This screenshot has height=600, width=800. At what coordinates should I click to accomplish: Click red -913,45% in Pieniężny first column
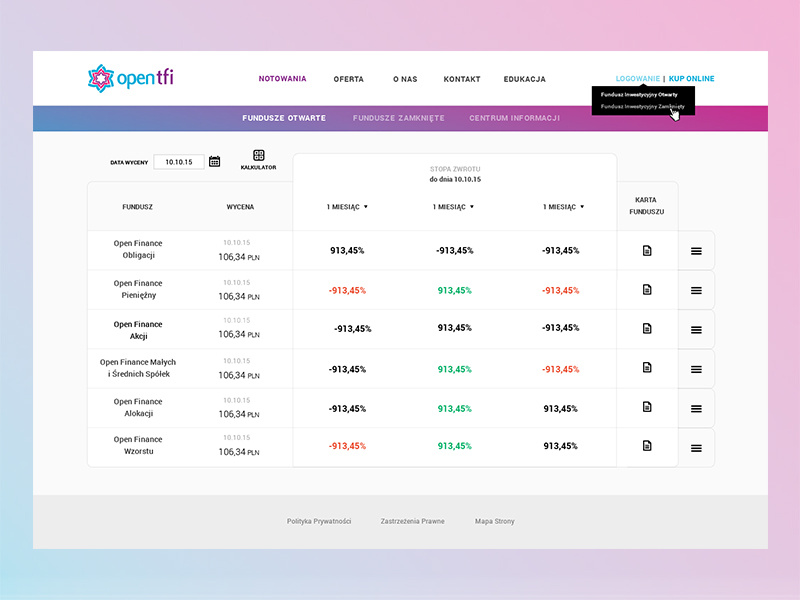coord(347,290)
